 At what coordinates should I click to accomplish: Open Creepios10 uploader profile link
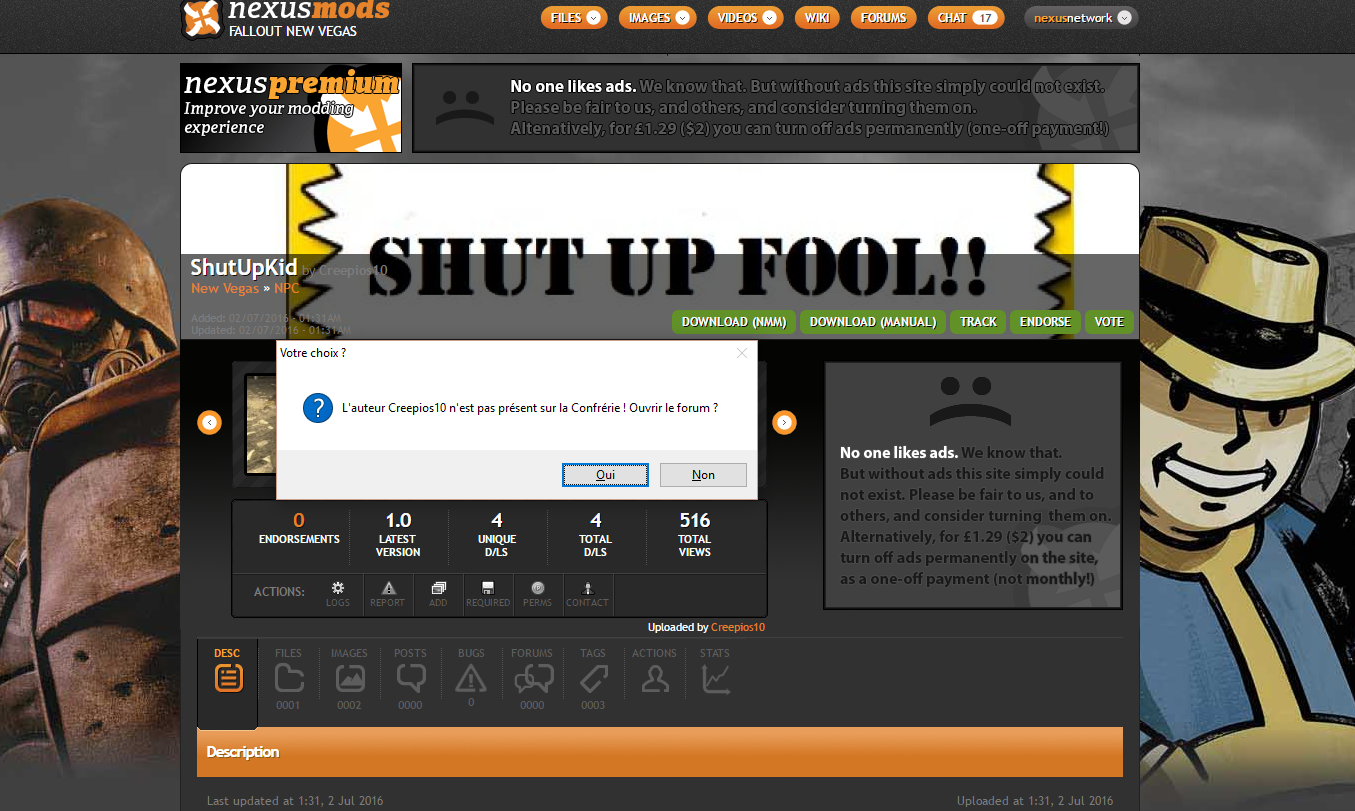(x=738, y=627)
